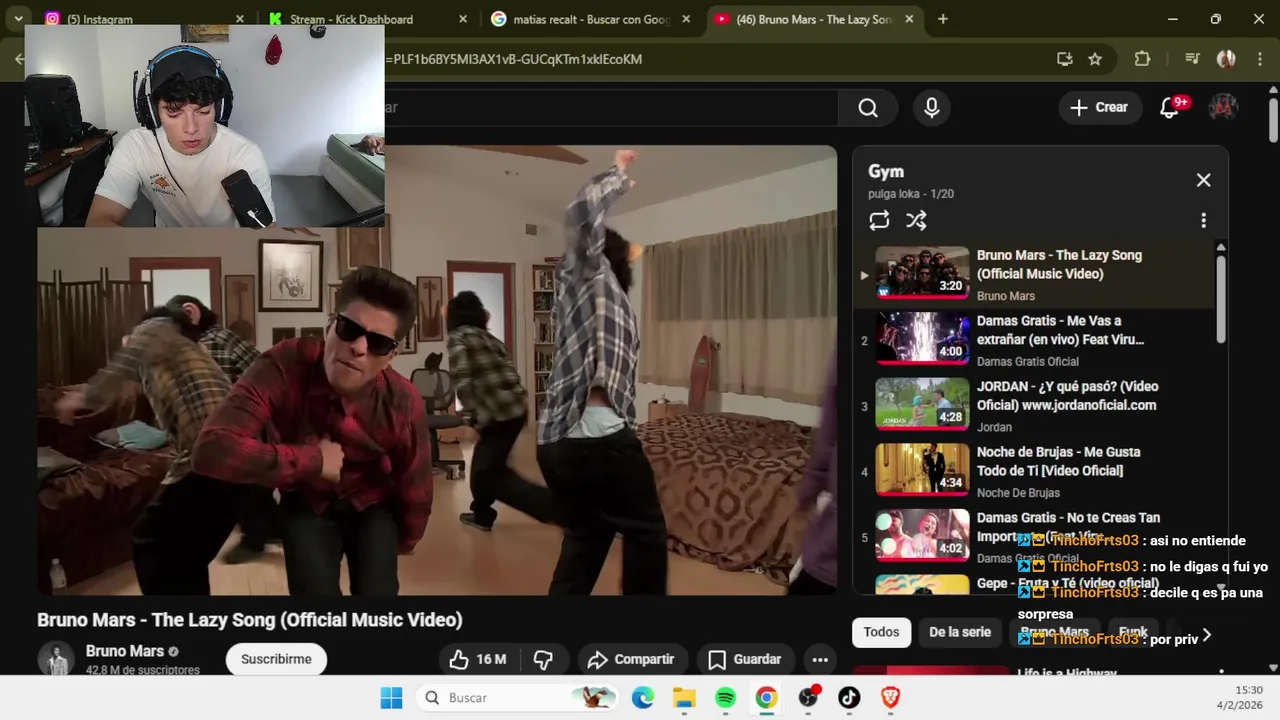
Task: Click the YouTube search magnifier button
Action: tap(868, 108)
